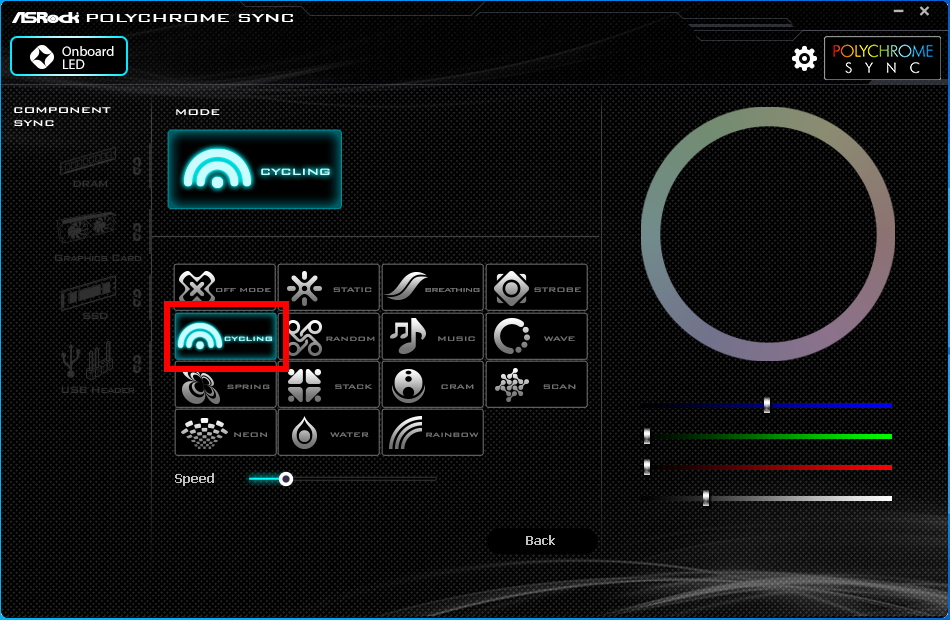Pick the Rainbow lighting mode
This screenshot has height=620, width=950.
click(433, 433)
